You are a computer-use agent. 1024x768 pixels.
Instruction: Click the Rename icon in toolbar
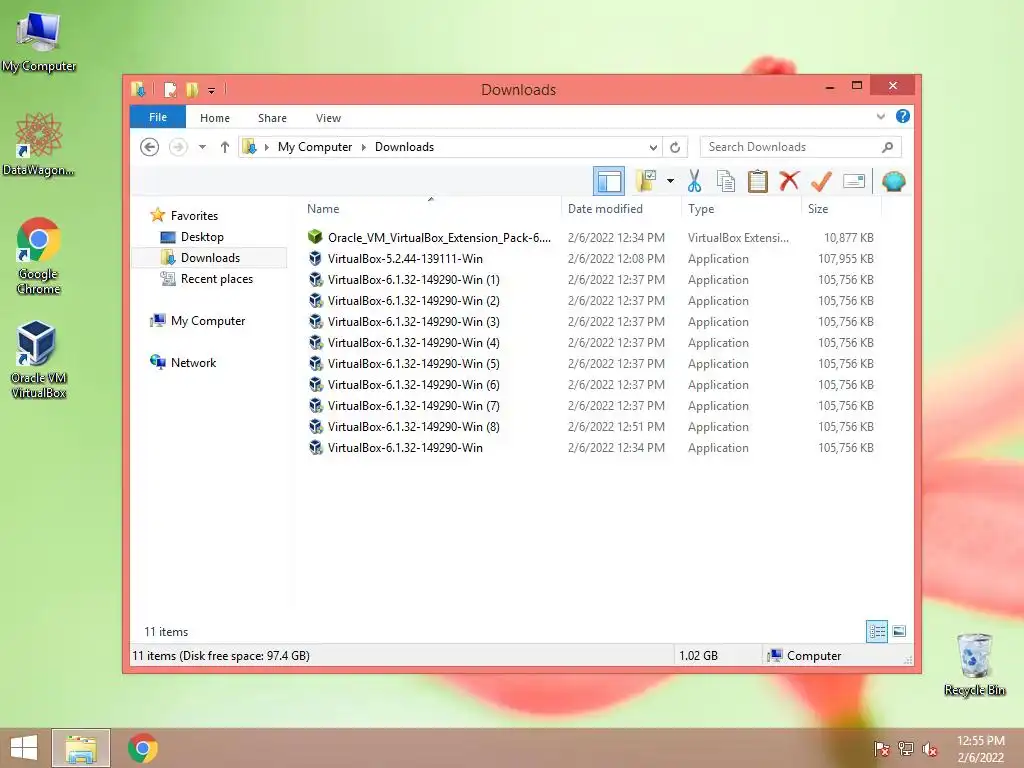click(x=854, y=181)
